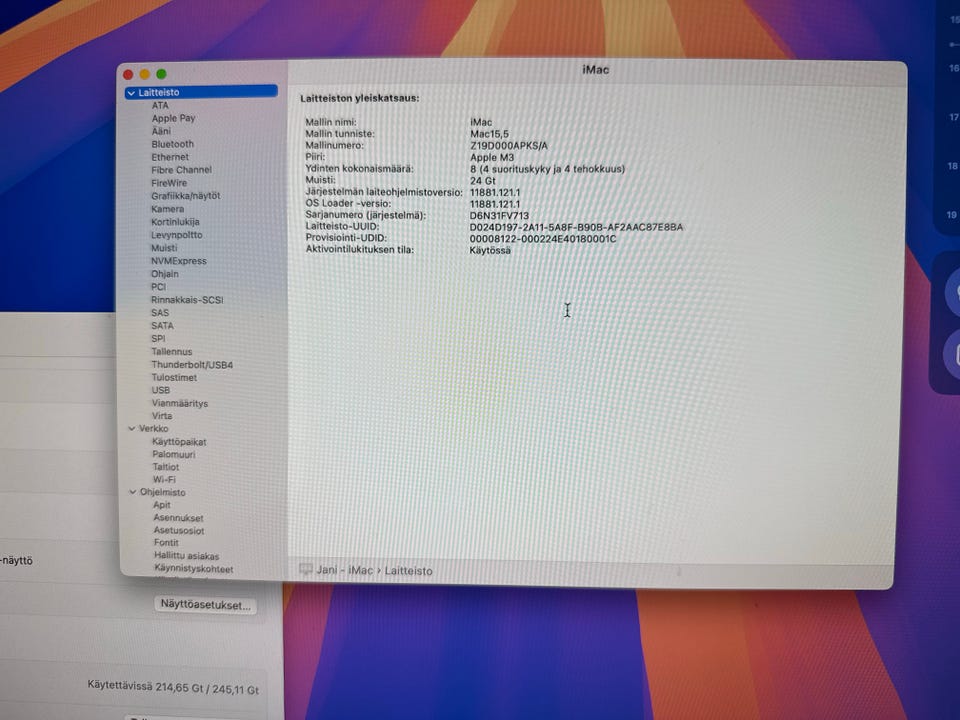Select Käyttöpaikat under Verkko
This screenshot has height=720, width=960.
[179, 441]
